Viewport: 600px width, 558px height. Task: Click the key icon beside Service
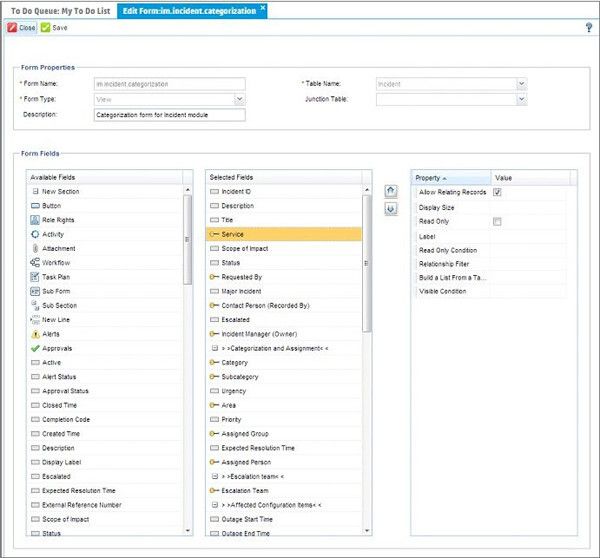pyautogui.click(x=214, y=234)
